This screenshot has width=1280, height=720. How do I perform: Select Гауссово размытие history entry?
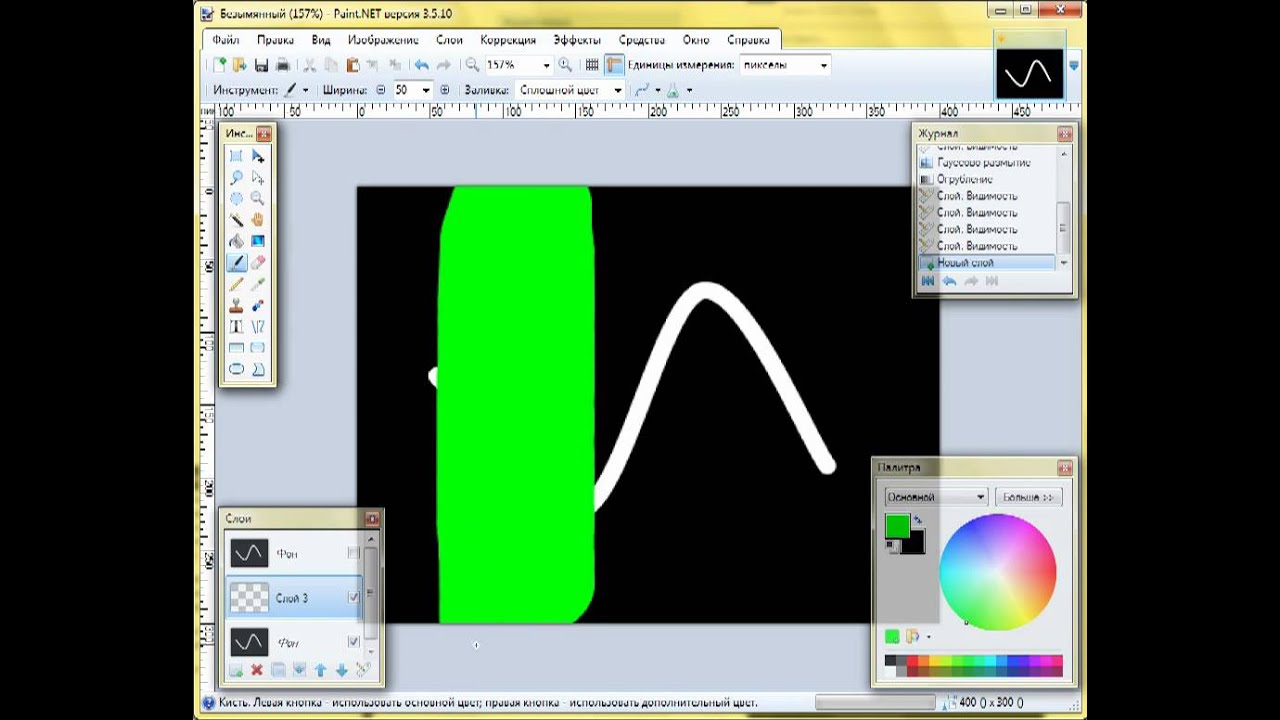point(986,162)
